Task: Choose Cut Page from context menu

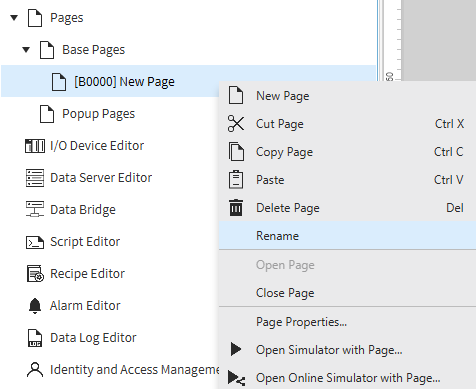Action: tap(347, 124)
